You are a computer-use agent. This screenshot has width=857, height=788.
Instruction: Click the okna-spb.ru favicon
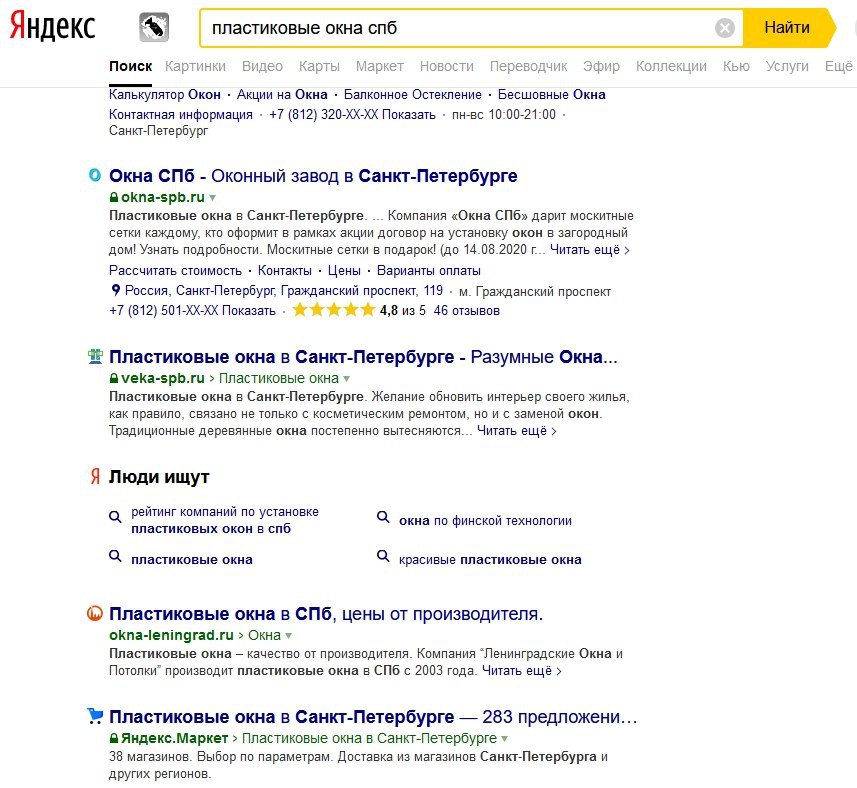tap(95, 175)
